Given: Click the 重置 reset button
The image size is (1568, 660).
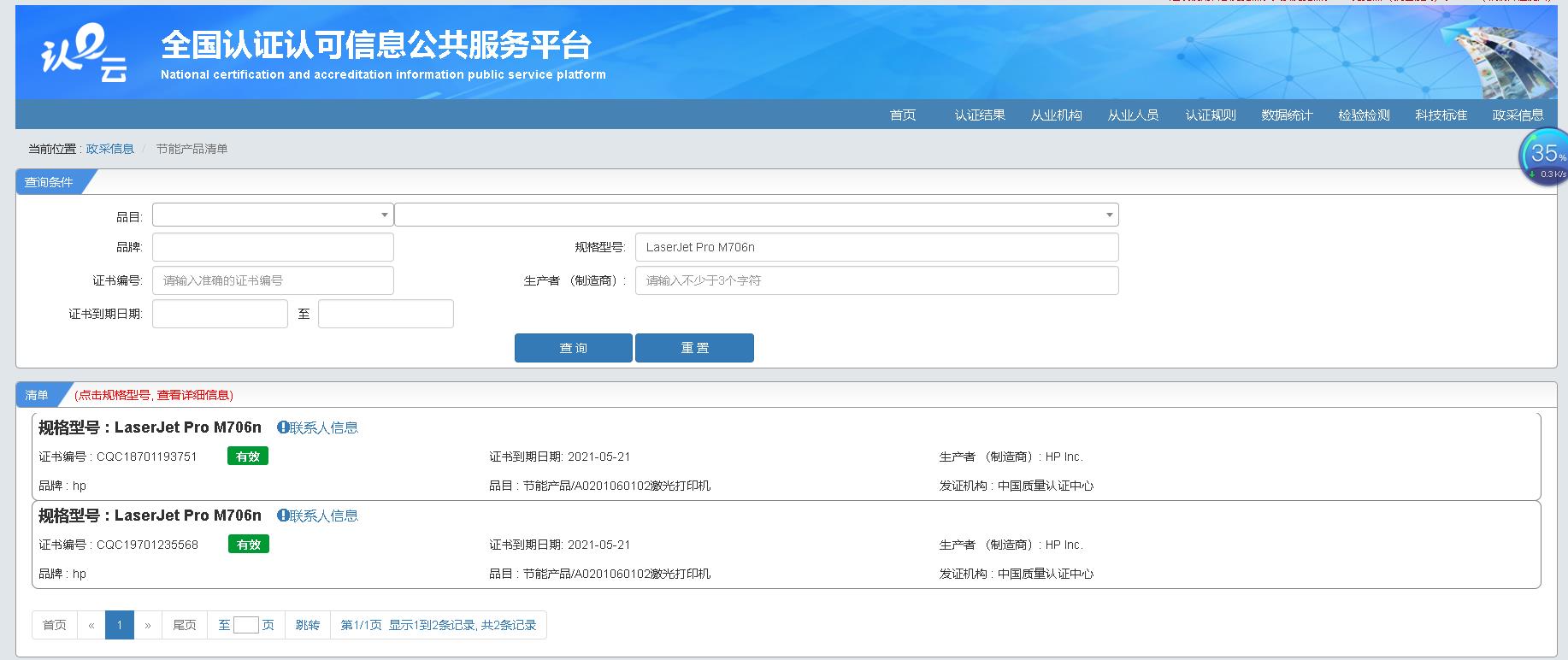Looking at the screenshot, I should pos(695,348).
